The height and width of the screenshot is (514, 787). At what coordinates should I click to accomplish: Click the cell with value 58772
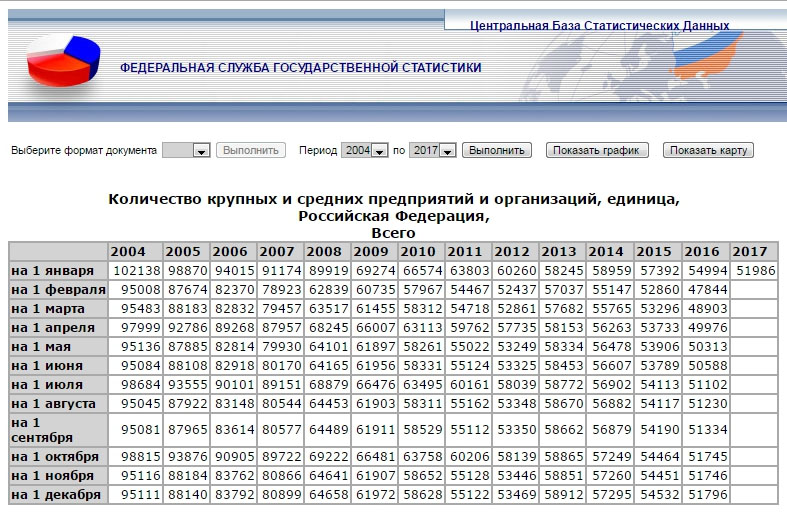[x=563, y=385]
